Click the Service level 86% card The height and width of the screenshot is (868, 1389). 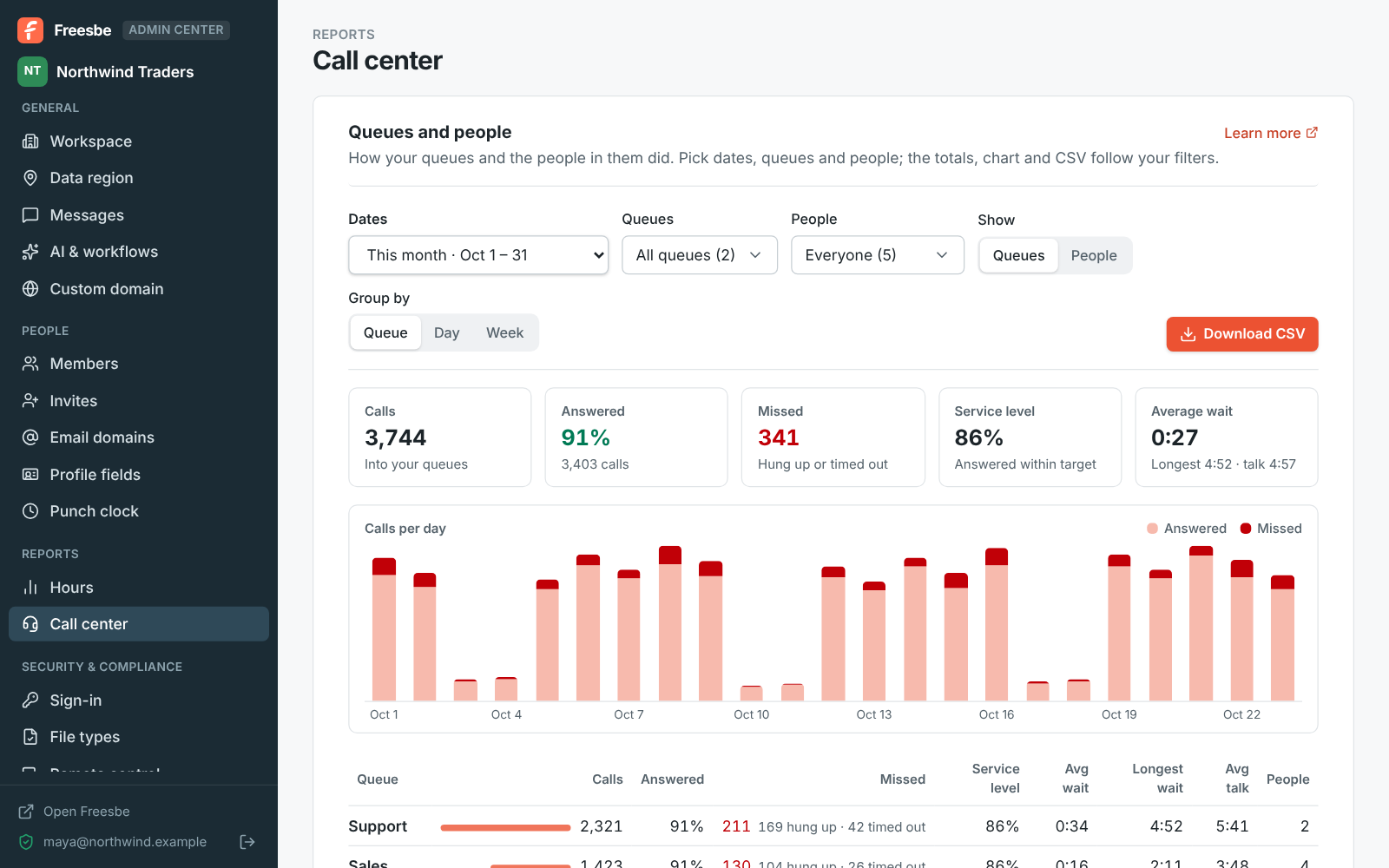click(1030, 437)
